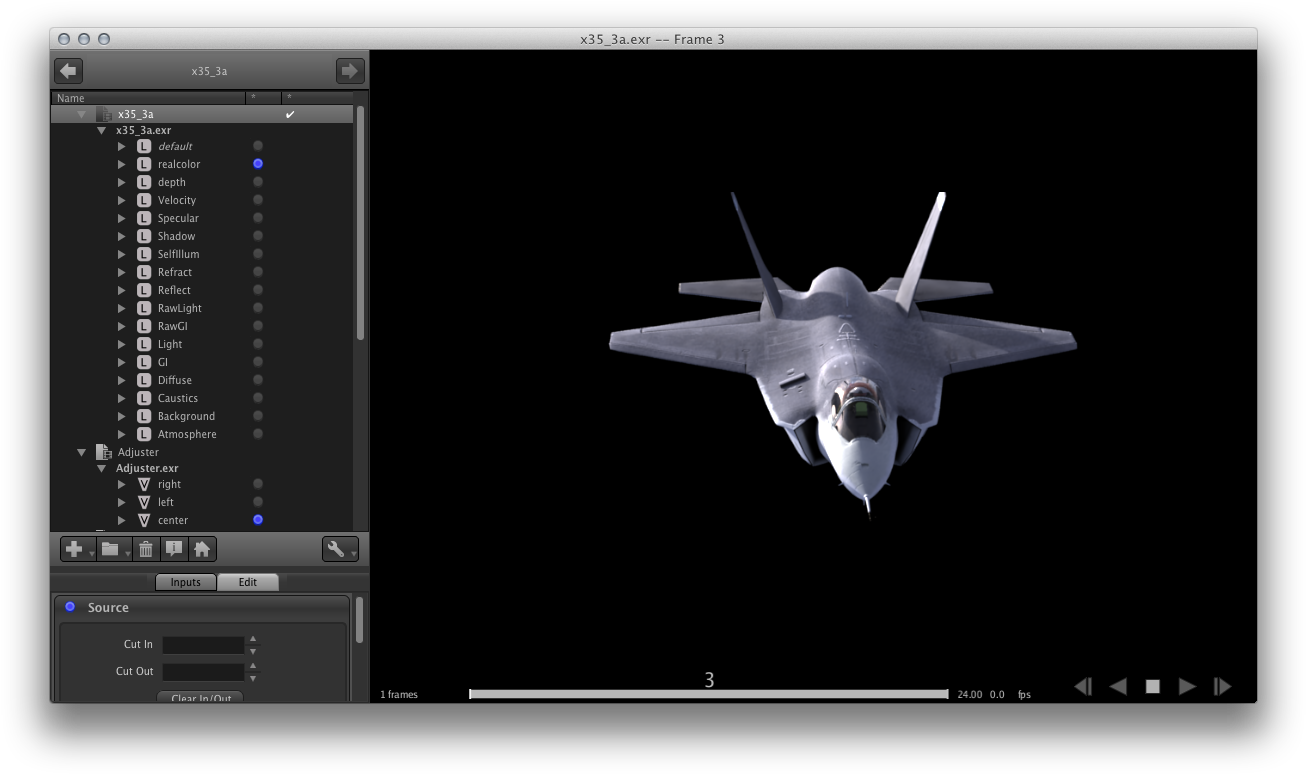The width and height of the screenshot is (1306, 774).
Task: Select the default layer radio dot
Action: click(258, 146)
